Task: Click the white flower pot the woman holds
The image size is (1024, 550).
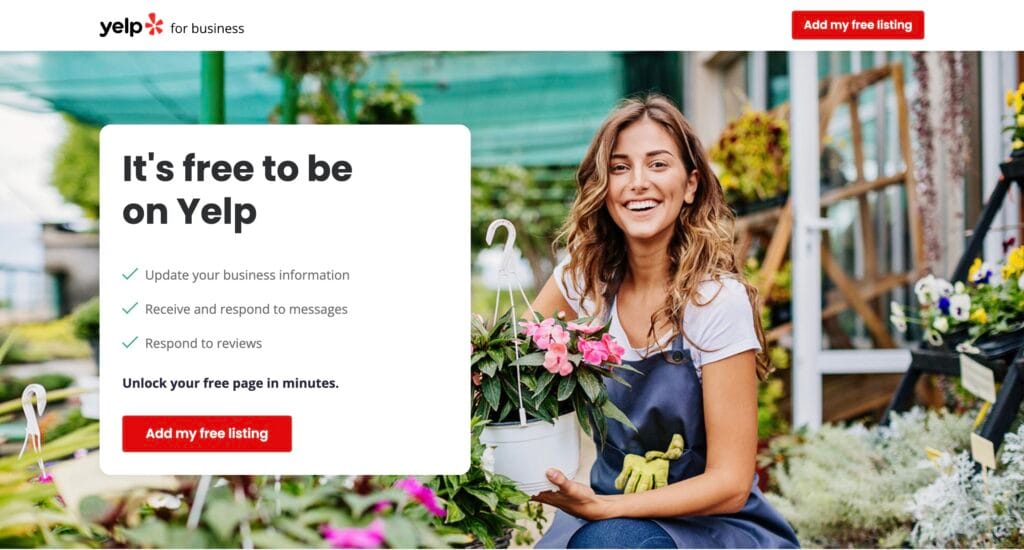Action: 530,452
